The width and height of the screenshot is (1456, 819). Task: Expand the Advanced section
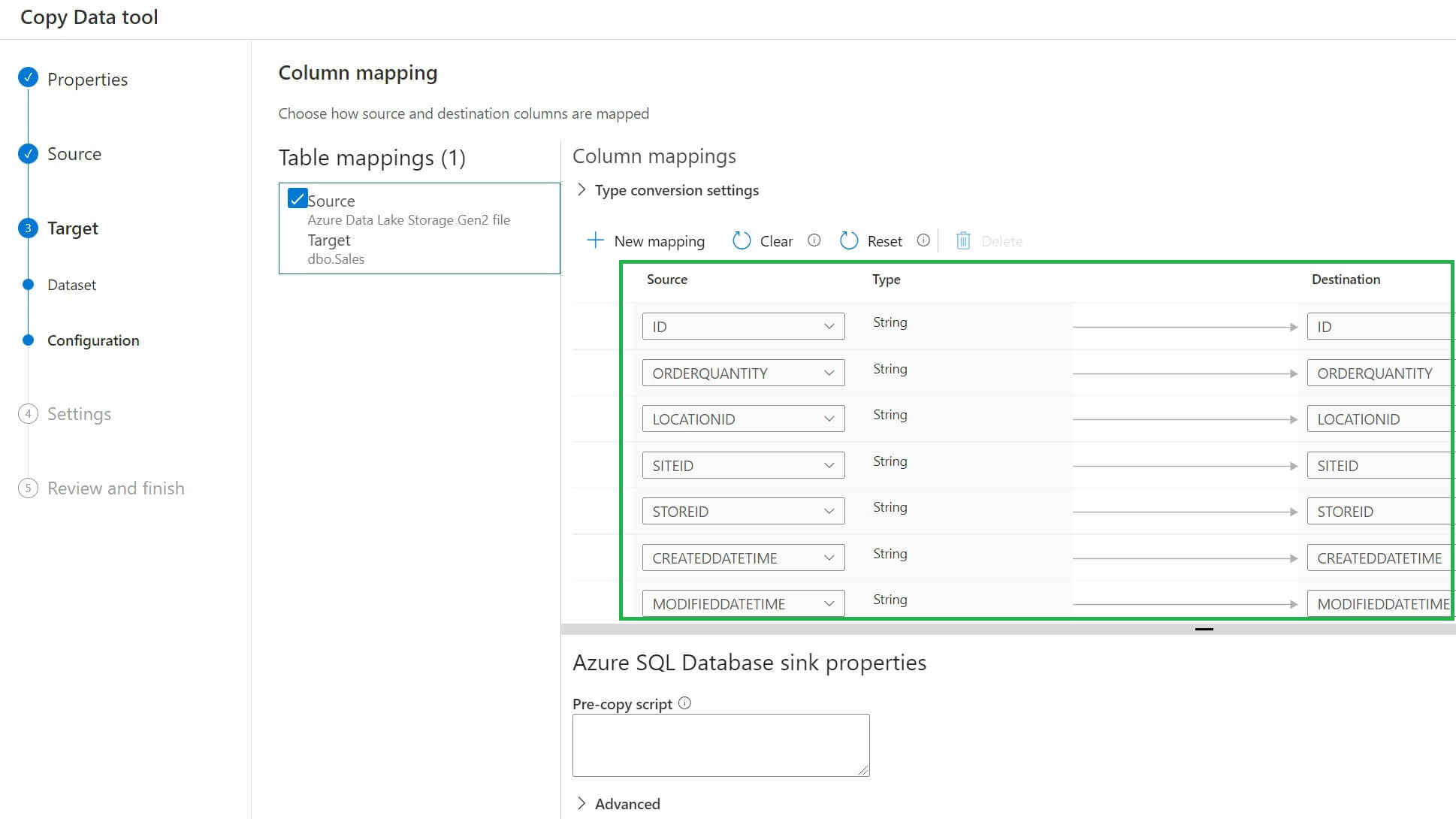(x=581, y=803)
